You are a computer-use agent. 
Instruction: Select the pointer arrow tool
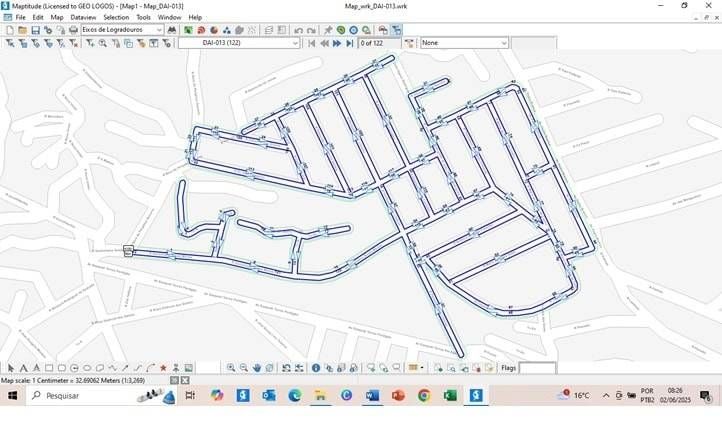pos(10,368)
